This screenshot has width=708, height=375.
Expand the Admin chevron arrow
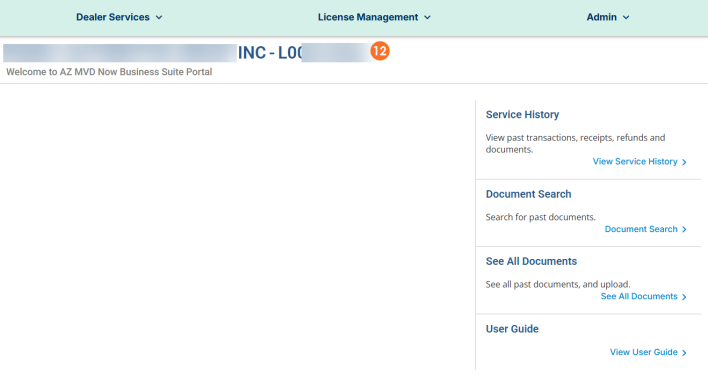(626, 18)
